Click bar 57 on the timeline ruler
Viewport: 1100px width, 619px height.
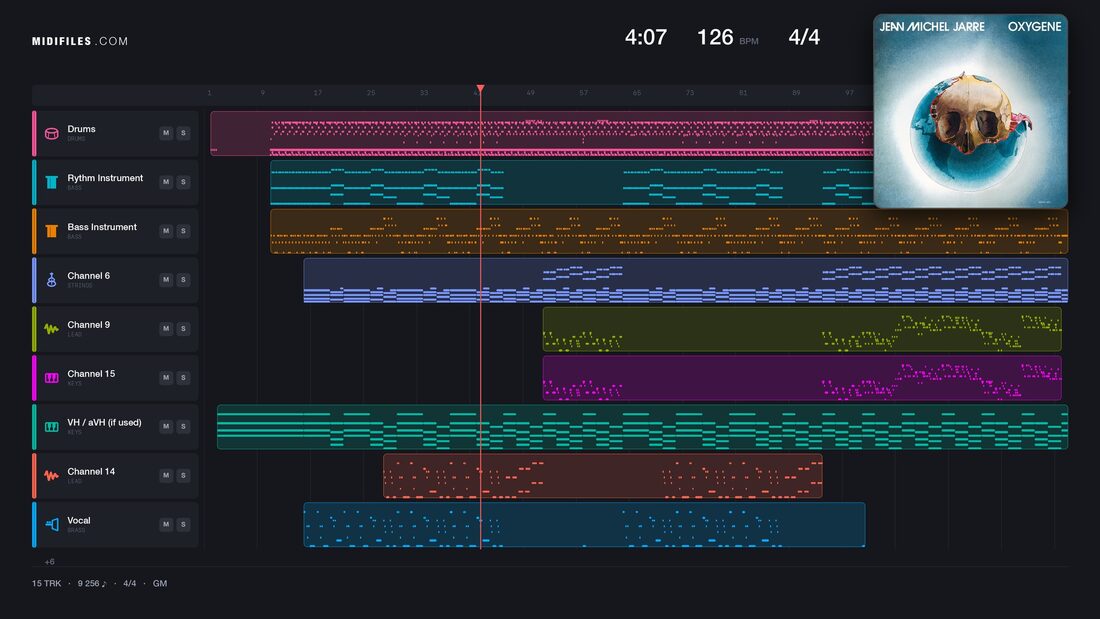[x=584, y=93]
